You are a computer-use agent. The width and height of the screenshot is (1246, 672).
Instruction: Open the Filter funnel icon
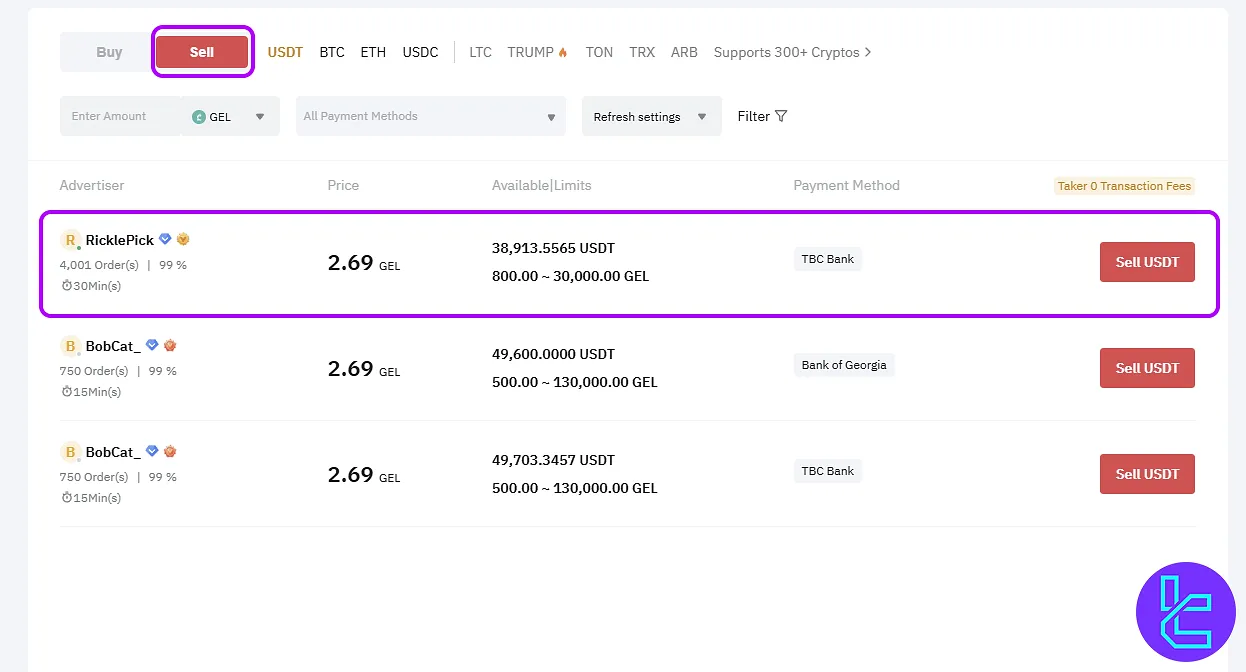tap(781, 116)
